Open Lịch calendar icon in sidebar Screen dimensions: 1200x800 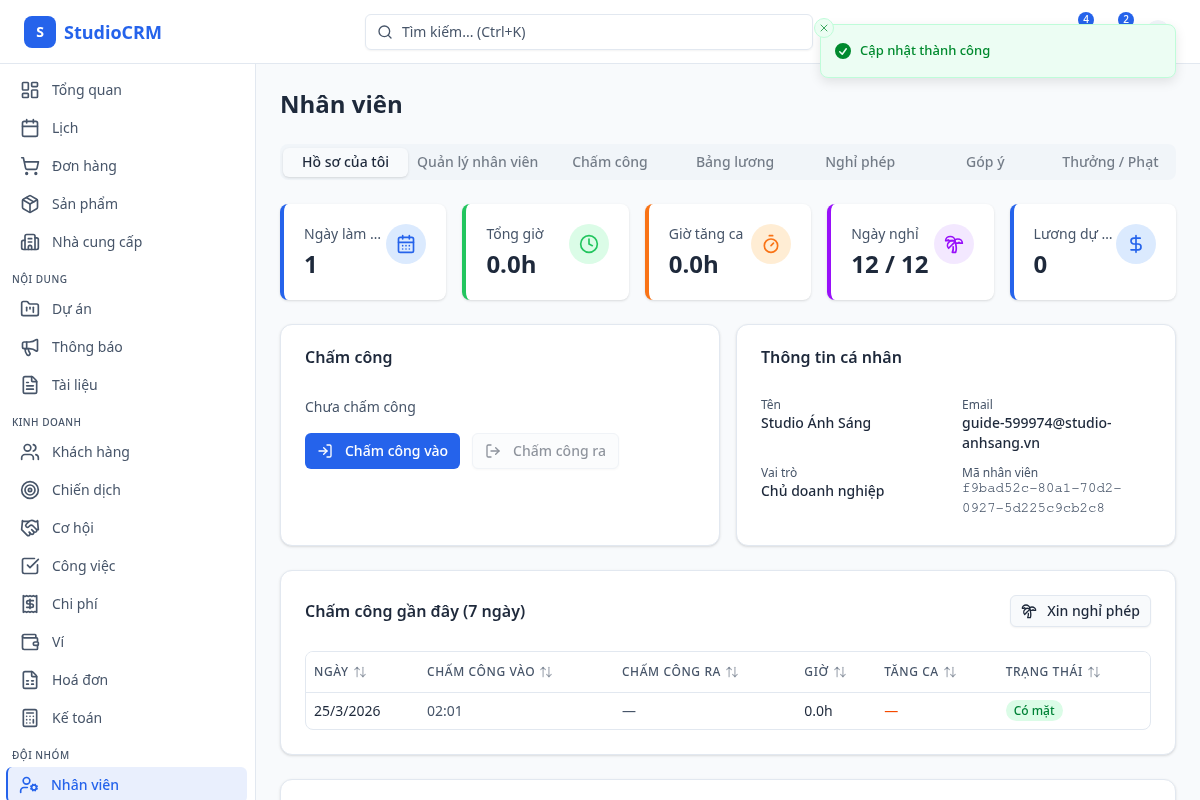[30, 128]
